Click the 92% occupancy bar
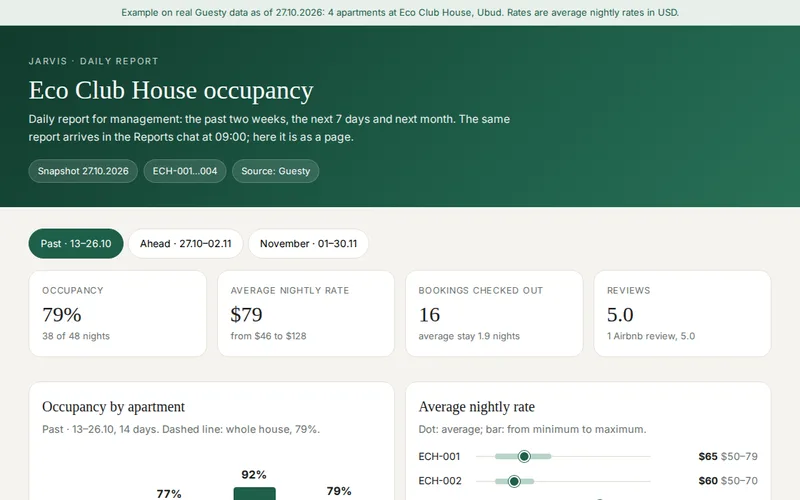The image size is (800, 500). 254,493
